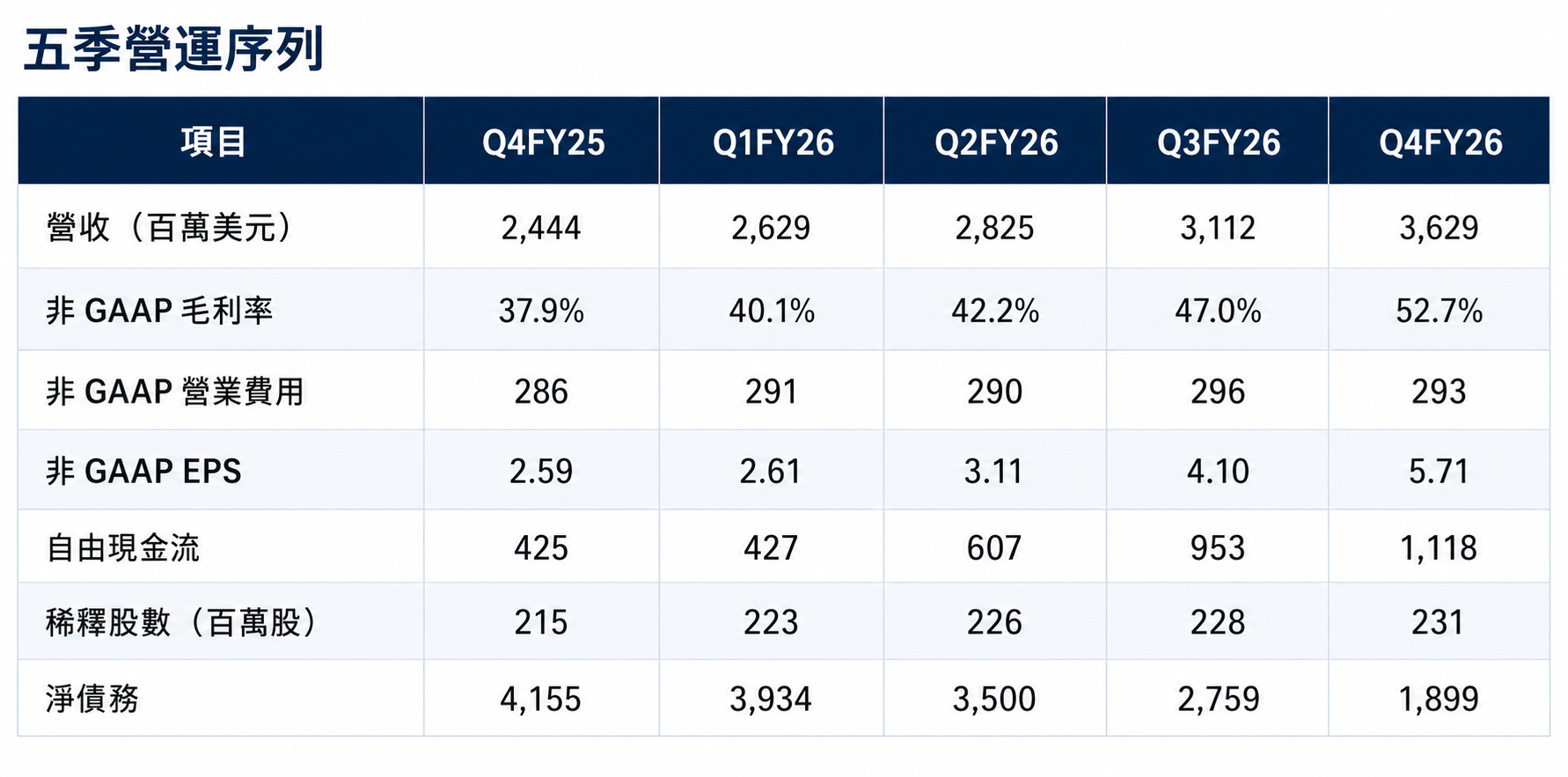
Task: Select the Q1FY26 column header
Action: pyautogui.click(x=773, y=143)
